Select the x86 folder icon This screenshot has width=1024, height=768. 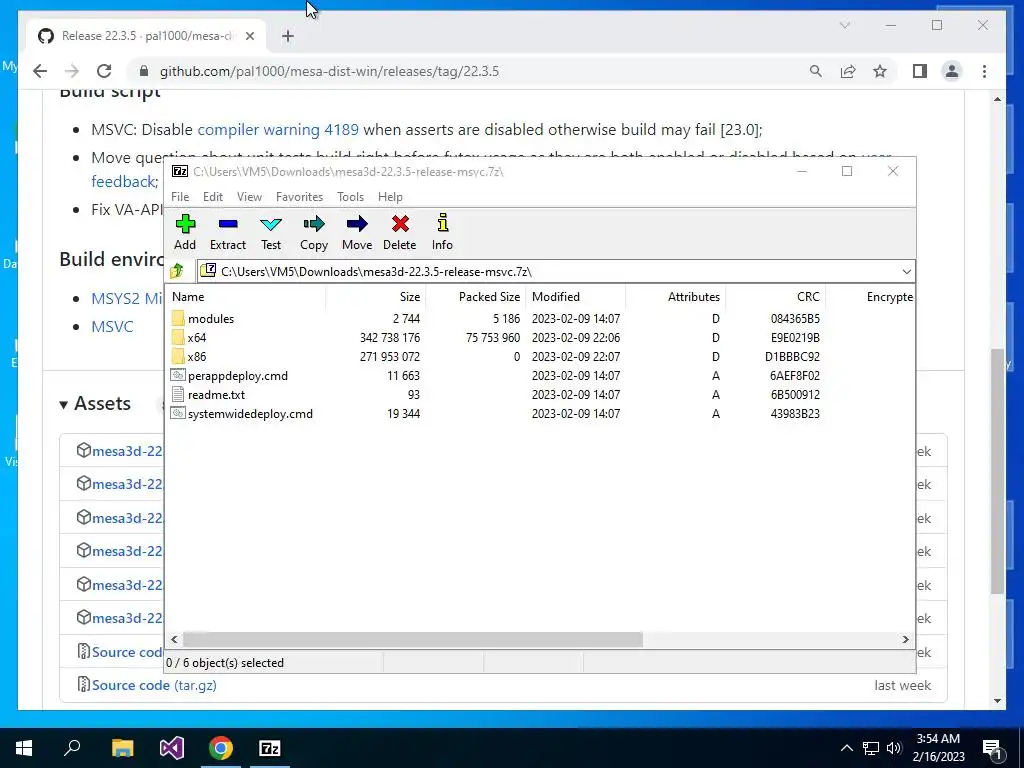178,357
